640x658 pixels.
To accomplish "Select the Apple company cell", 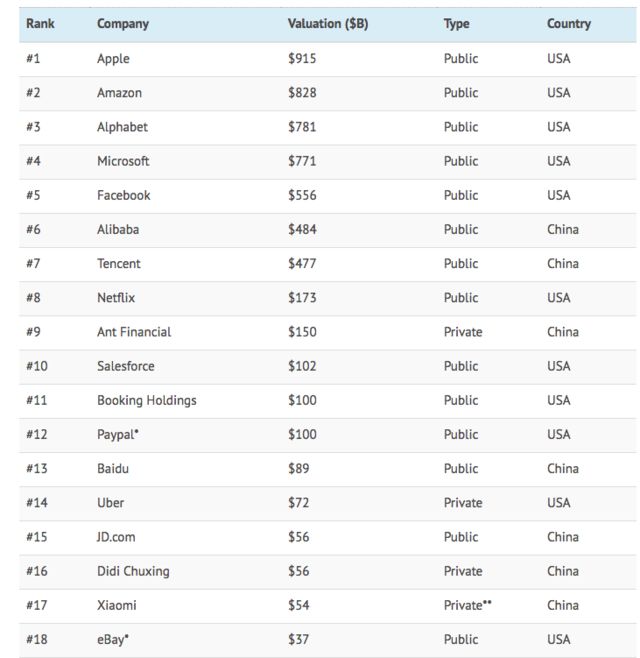I will click(113, 59).
